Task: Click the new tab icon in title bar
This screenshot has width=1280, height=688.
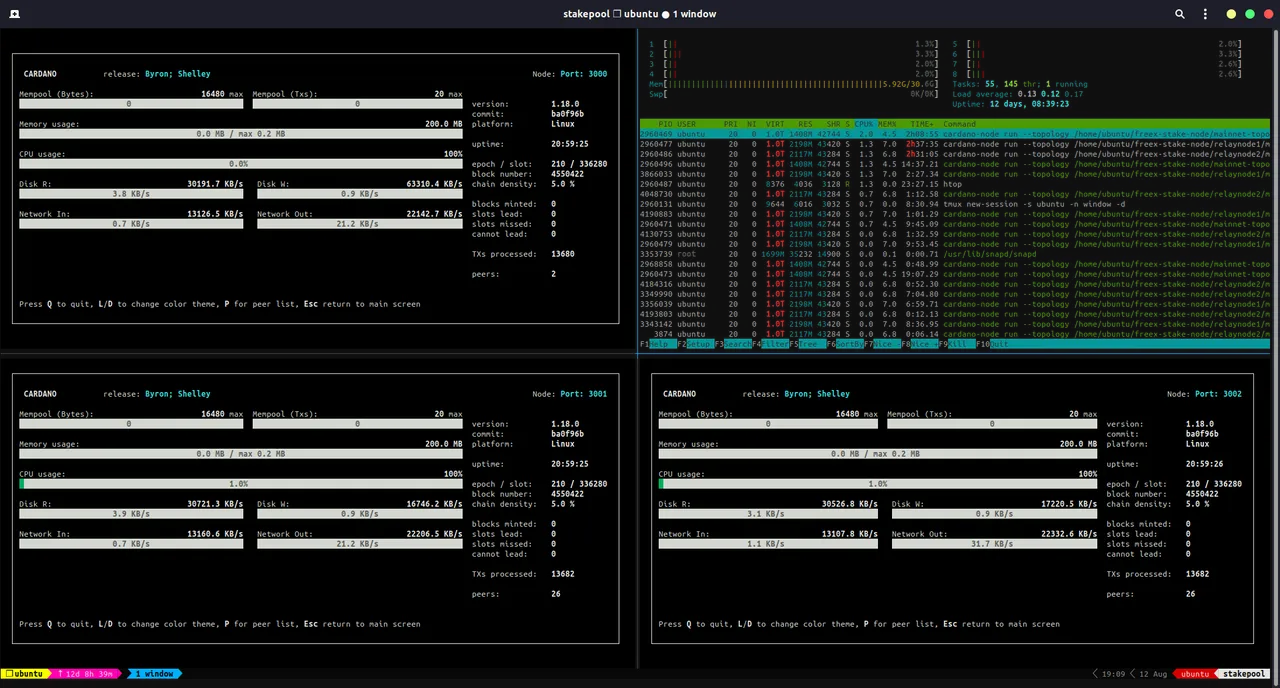Action: tap(15, 14)
